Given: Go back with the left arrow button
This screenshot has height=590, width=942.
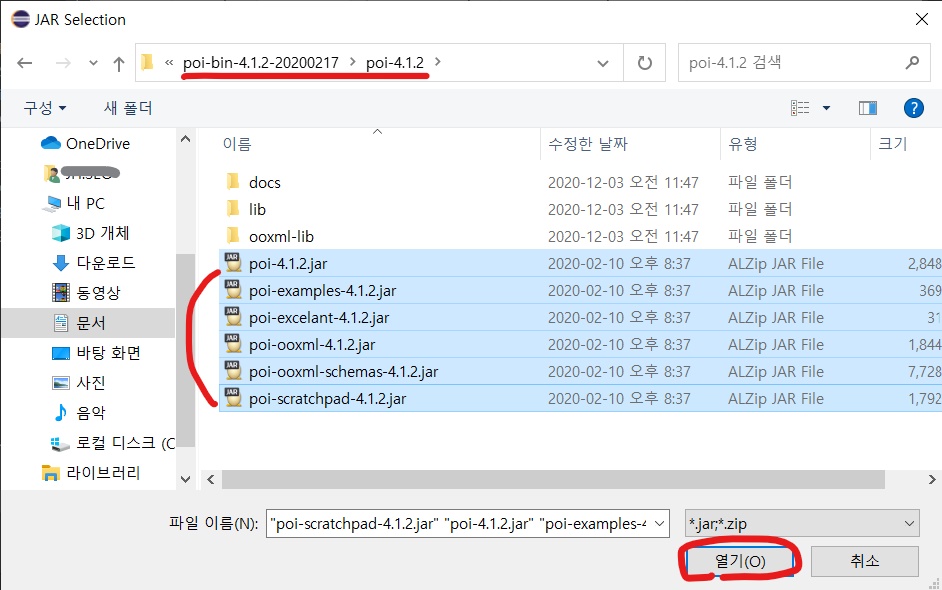Looking at the screenshot, I should pyautogui.click(x=25, y=62).
